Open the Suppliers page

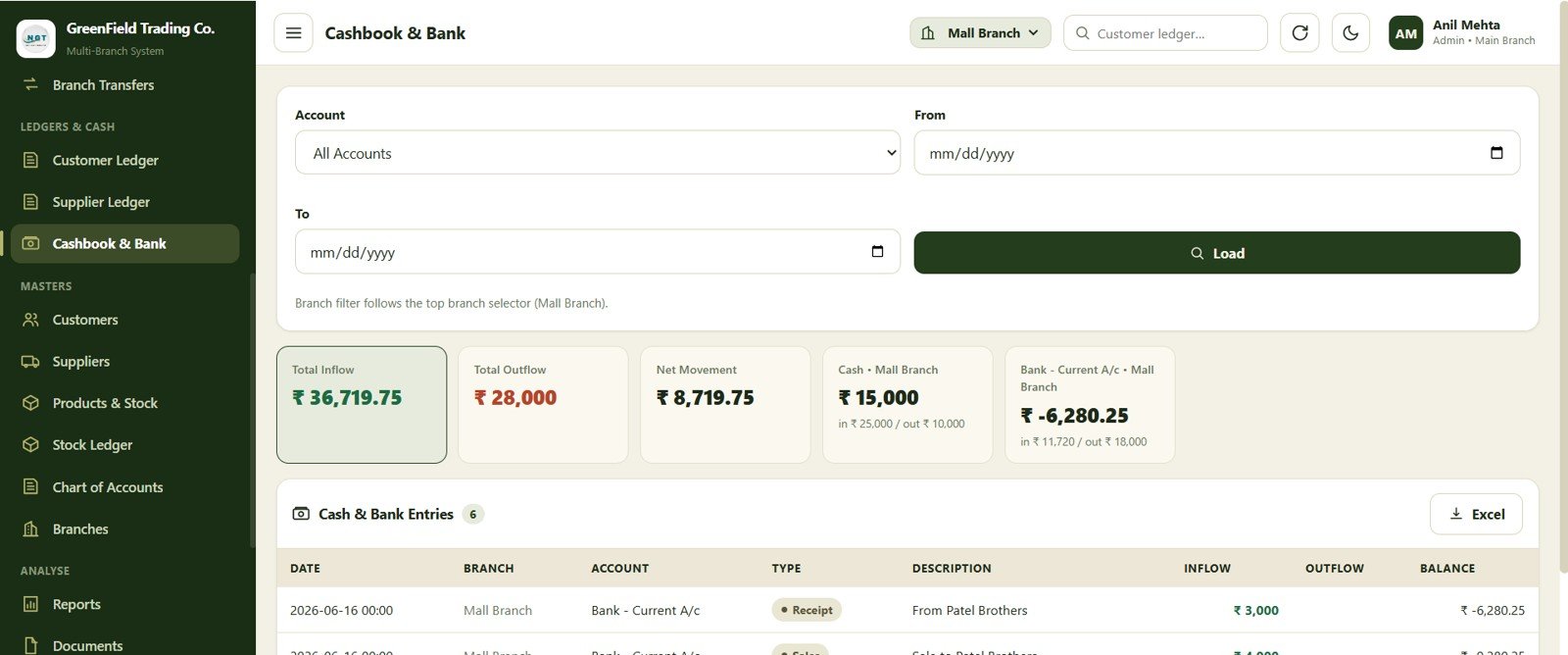click(124, 361)
